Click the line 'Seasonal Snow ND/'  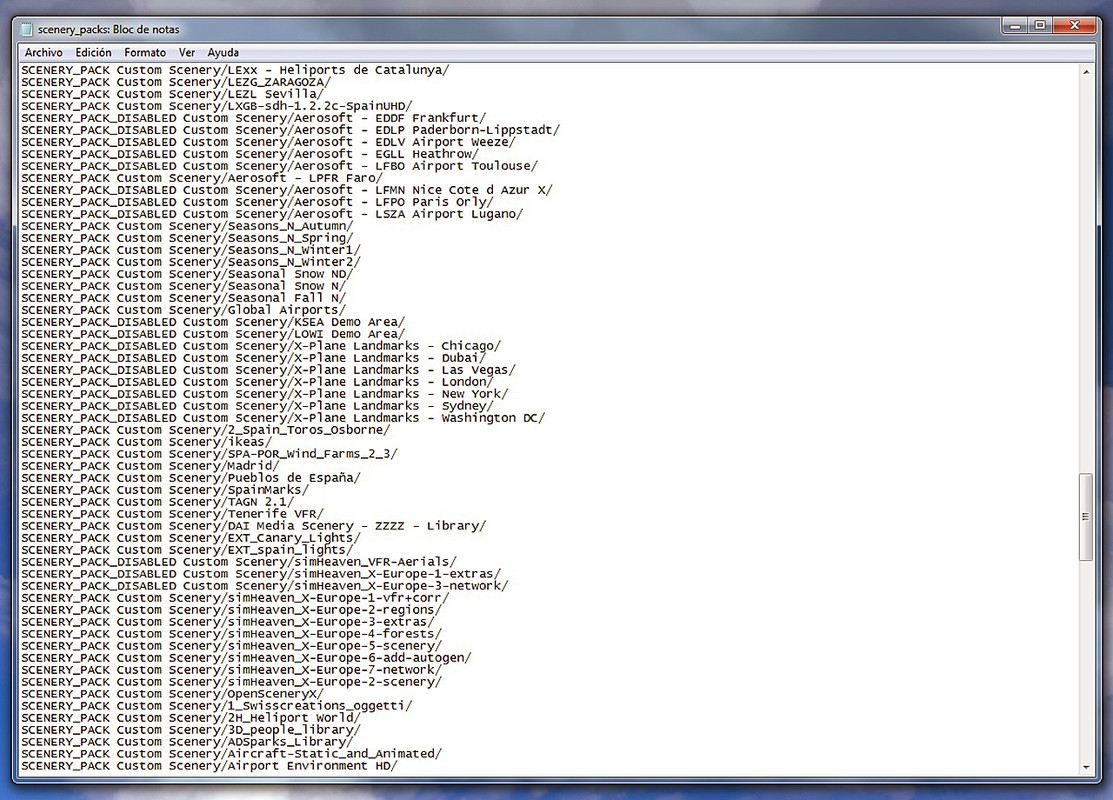pyautogui.click(x=187, y=275)
